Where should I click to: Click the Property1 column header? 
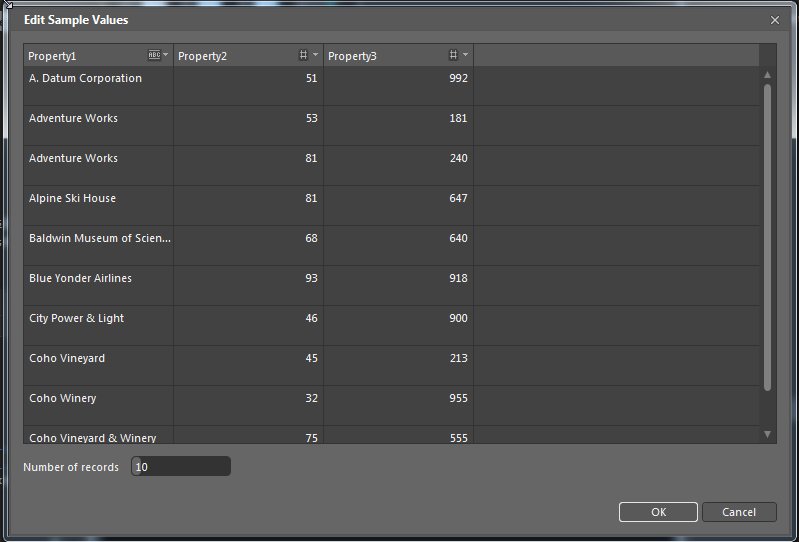[98, 55]
